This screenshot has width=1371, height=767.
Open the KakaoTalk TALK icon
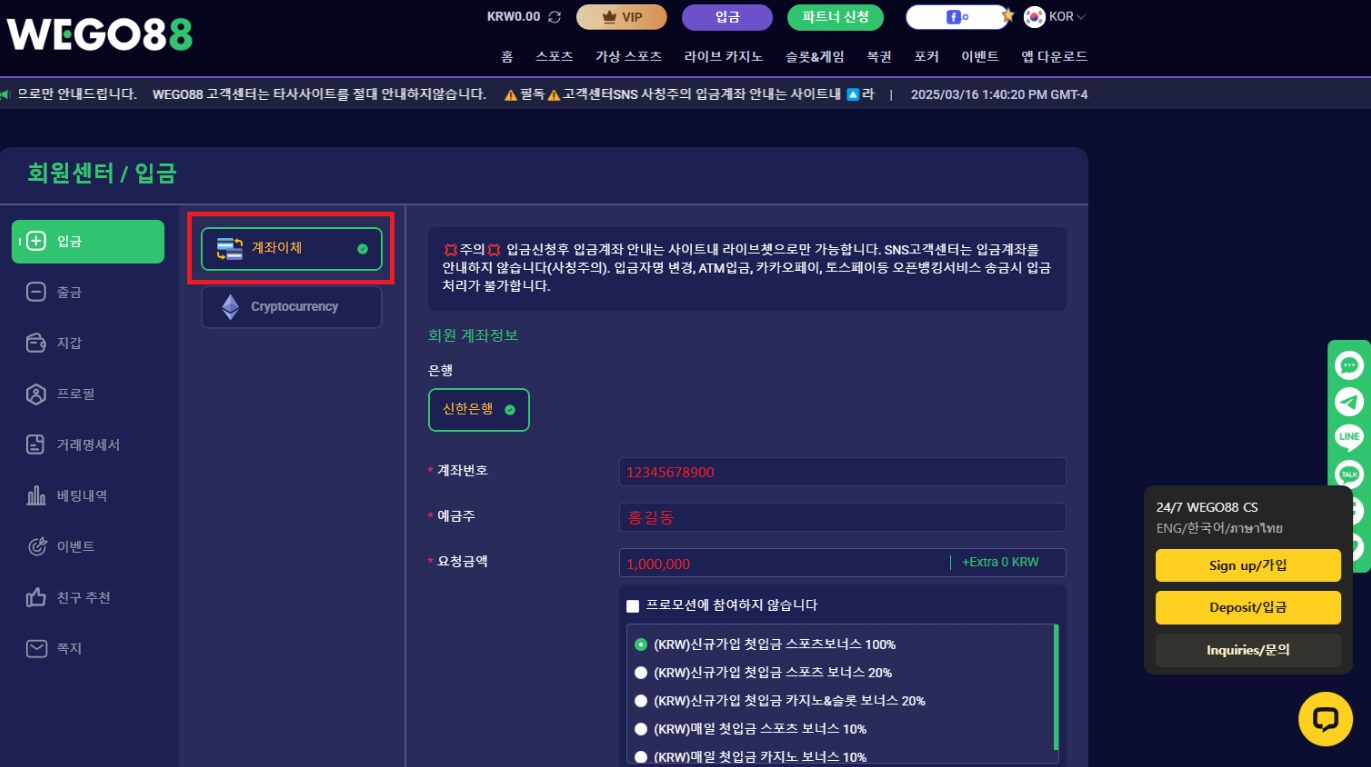pyautogui.click(x=1349, y=473)
